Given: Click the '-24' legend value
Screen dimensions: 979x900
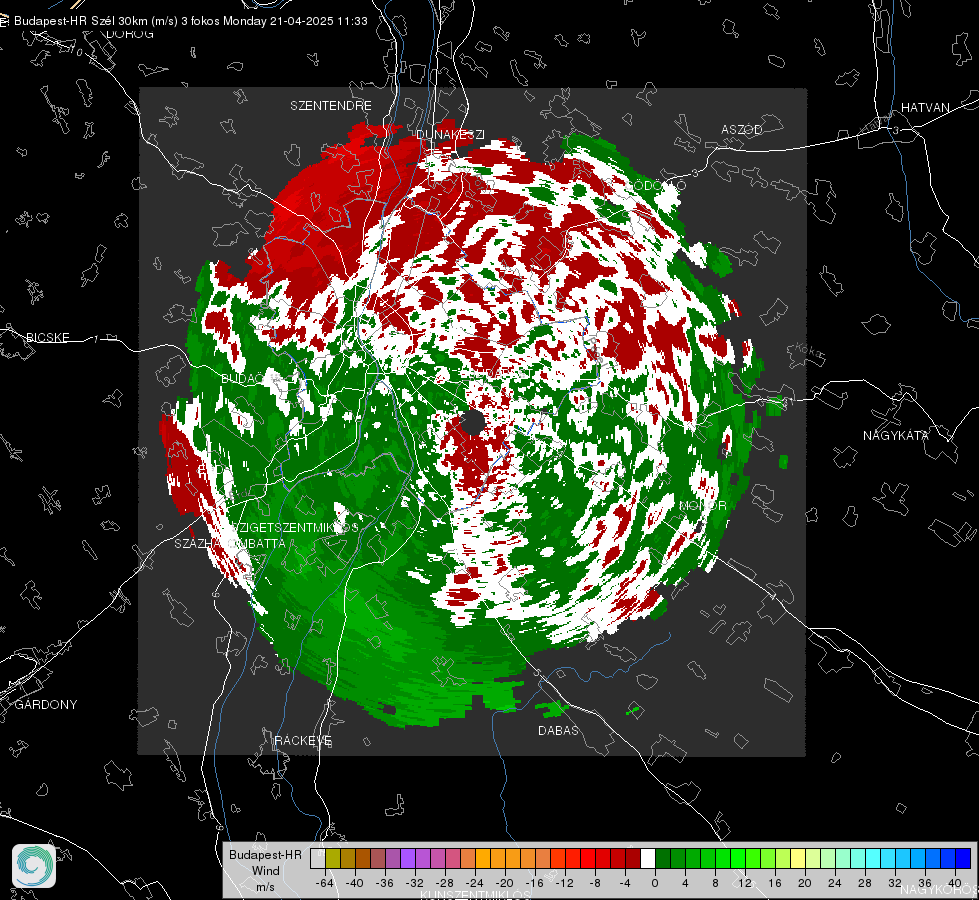Looking at the screenshot, I should (475, 883).
